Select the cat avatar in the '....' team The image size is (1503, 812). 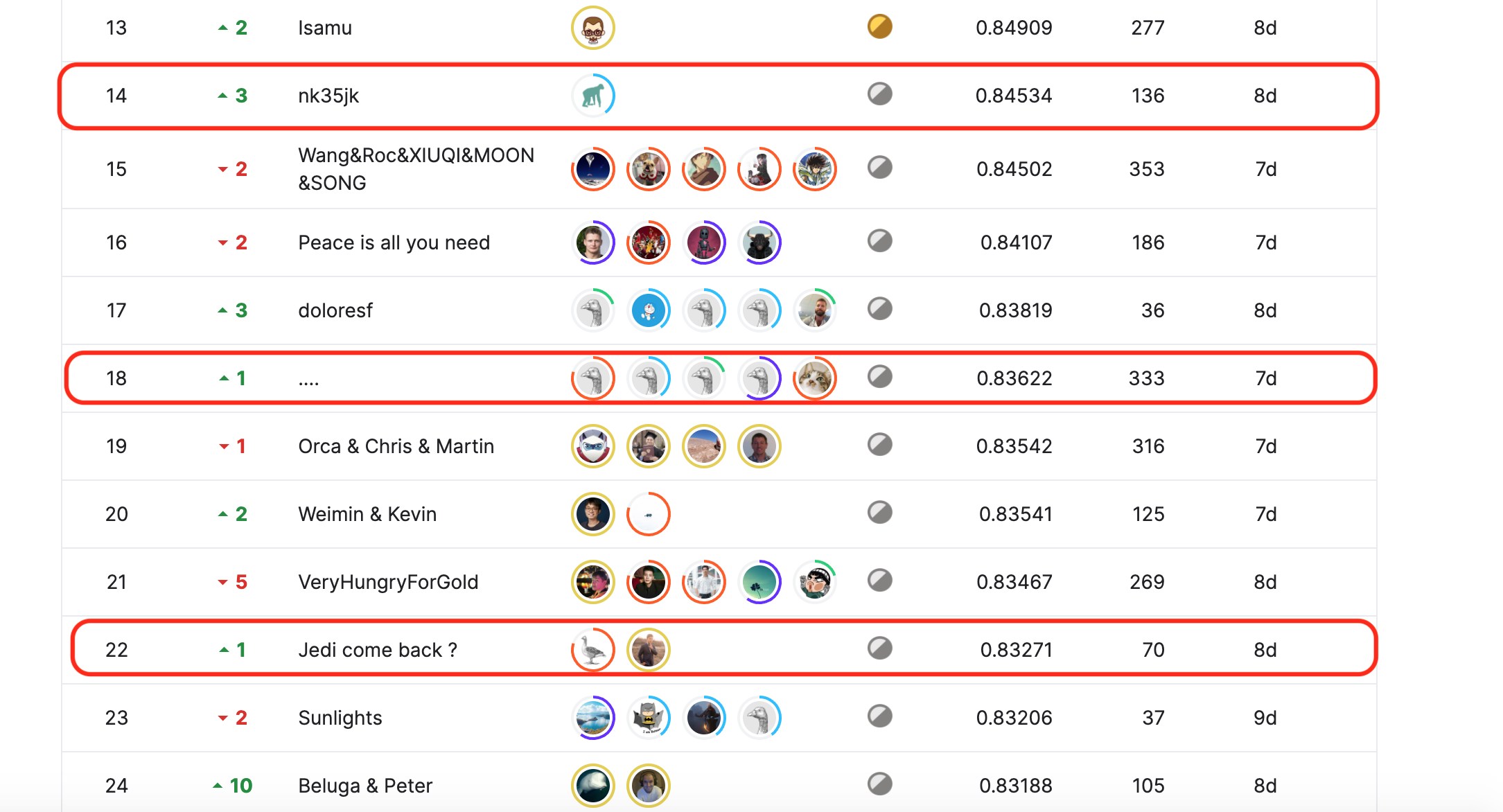click(x=815, y=378)
